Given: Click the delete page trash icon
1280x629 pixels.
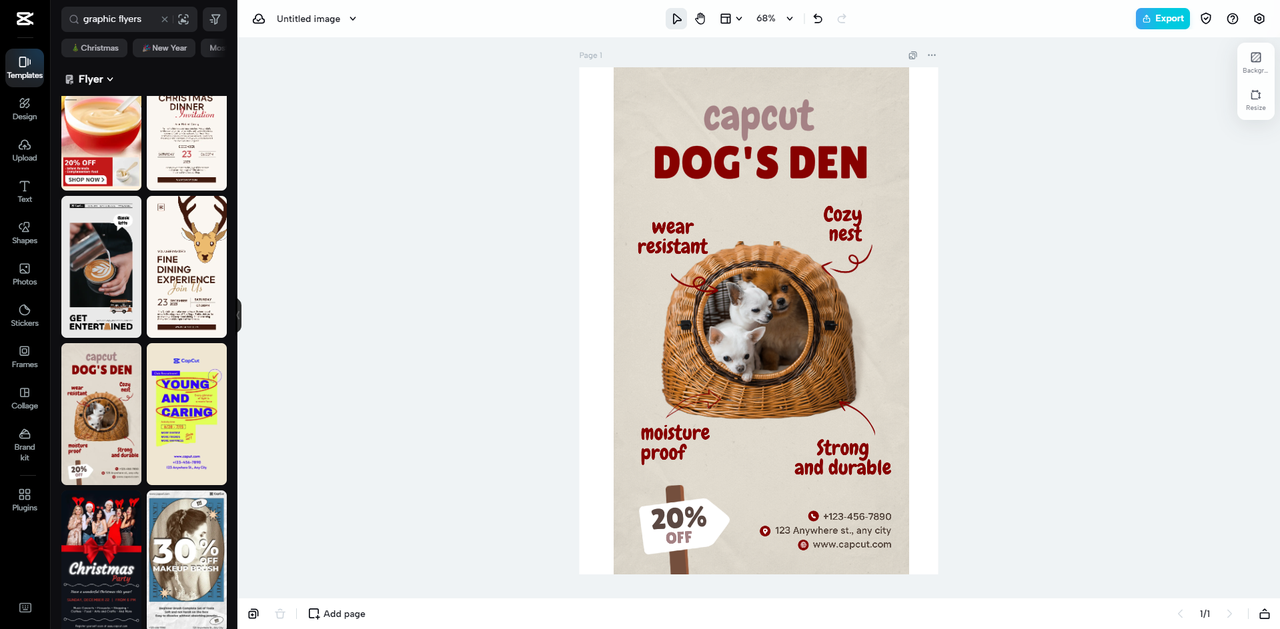Looking at the screenshot, I should pyautogui.click(x=280, y=614).
